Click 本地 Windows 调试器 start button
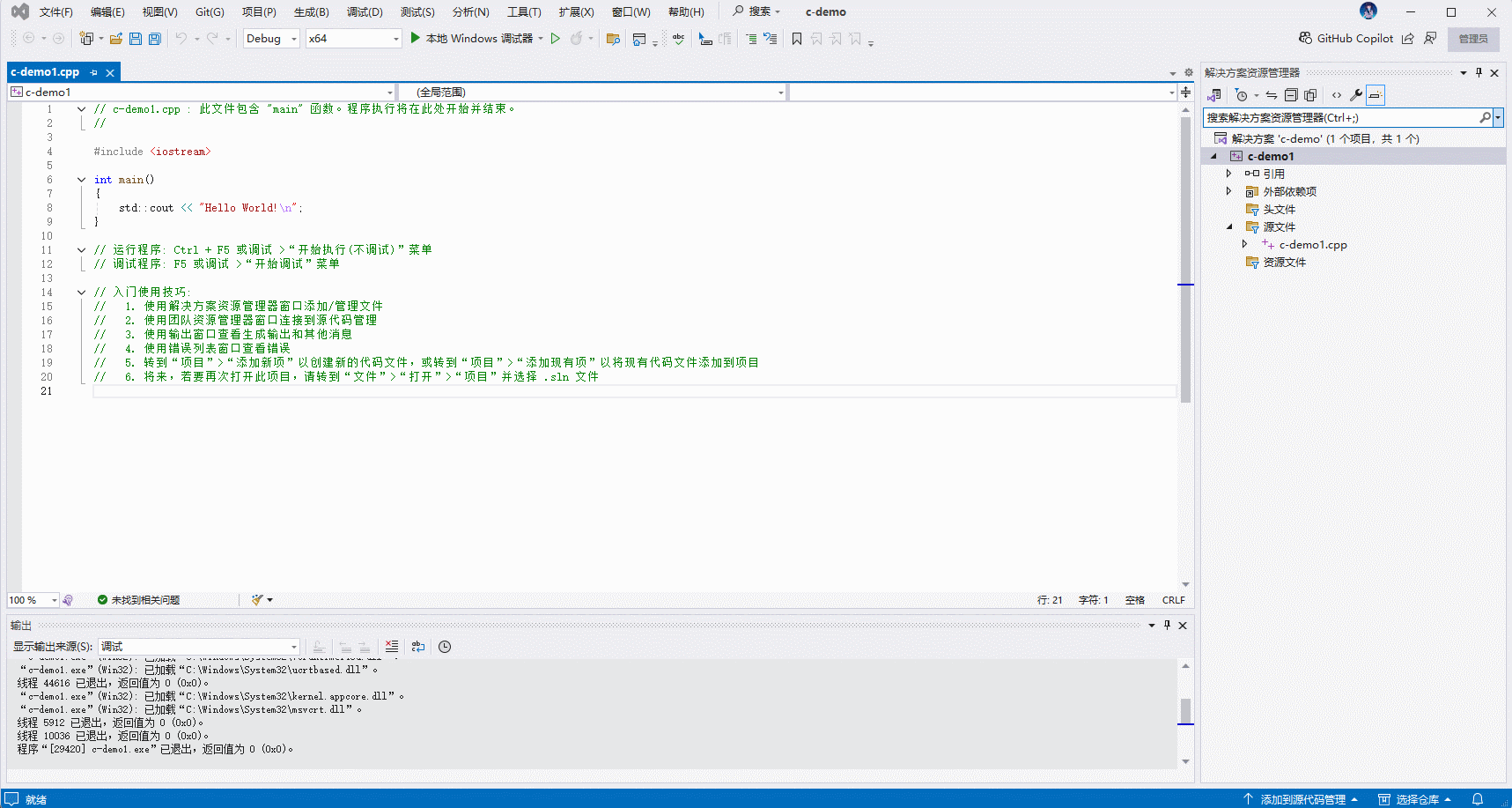Viewport: 1512px width, 808px height. (472, 39)
